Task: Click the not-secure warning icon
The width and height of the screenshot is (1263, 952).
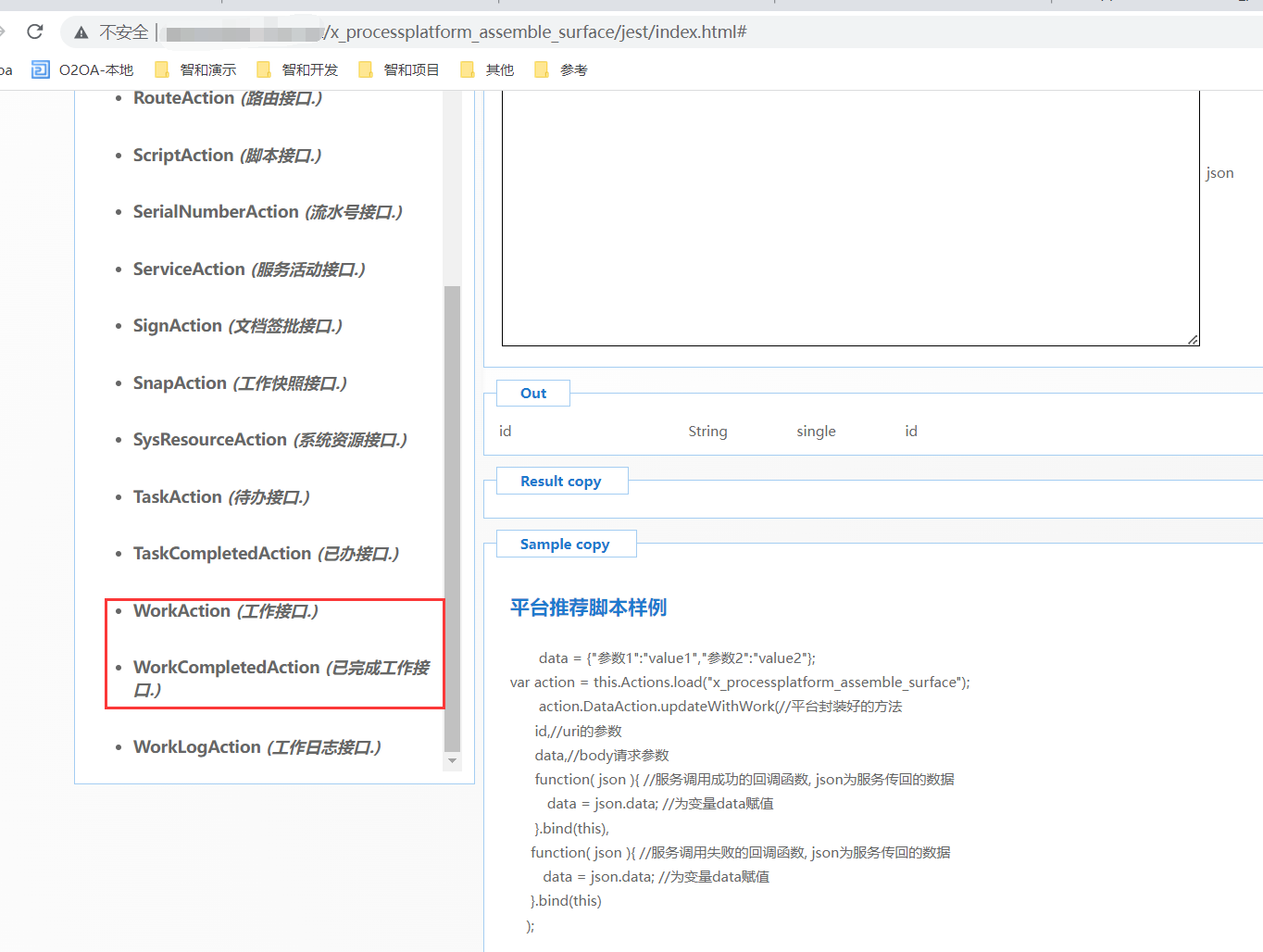Action: pyautogui.click(x=81, y=32)
